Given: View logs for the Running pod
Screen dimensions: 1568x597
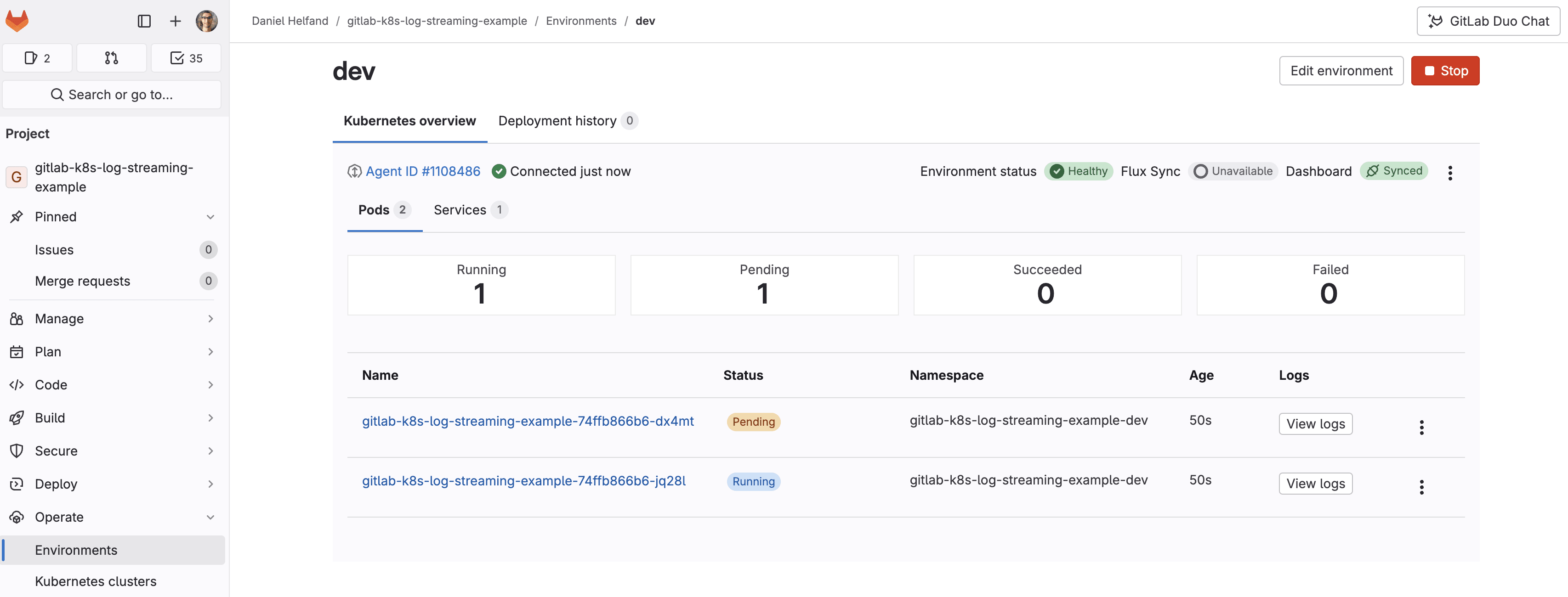Looking at the screenshot, I should [x=1315, y=484].
